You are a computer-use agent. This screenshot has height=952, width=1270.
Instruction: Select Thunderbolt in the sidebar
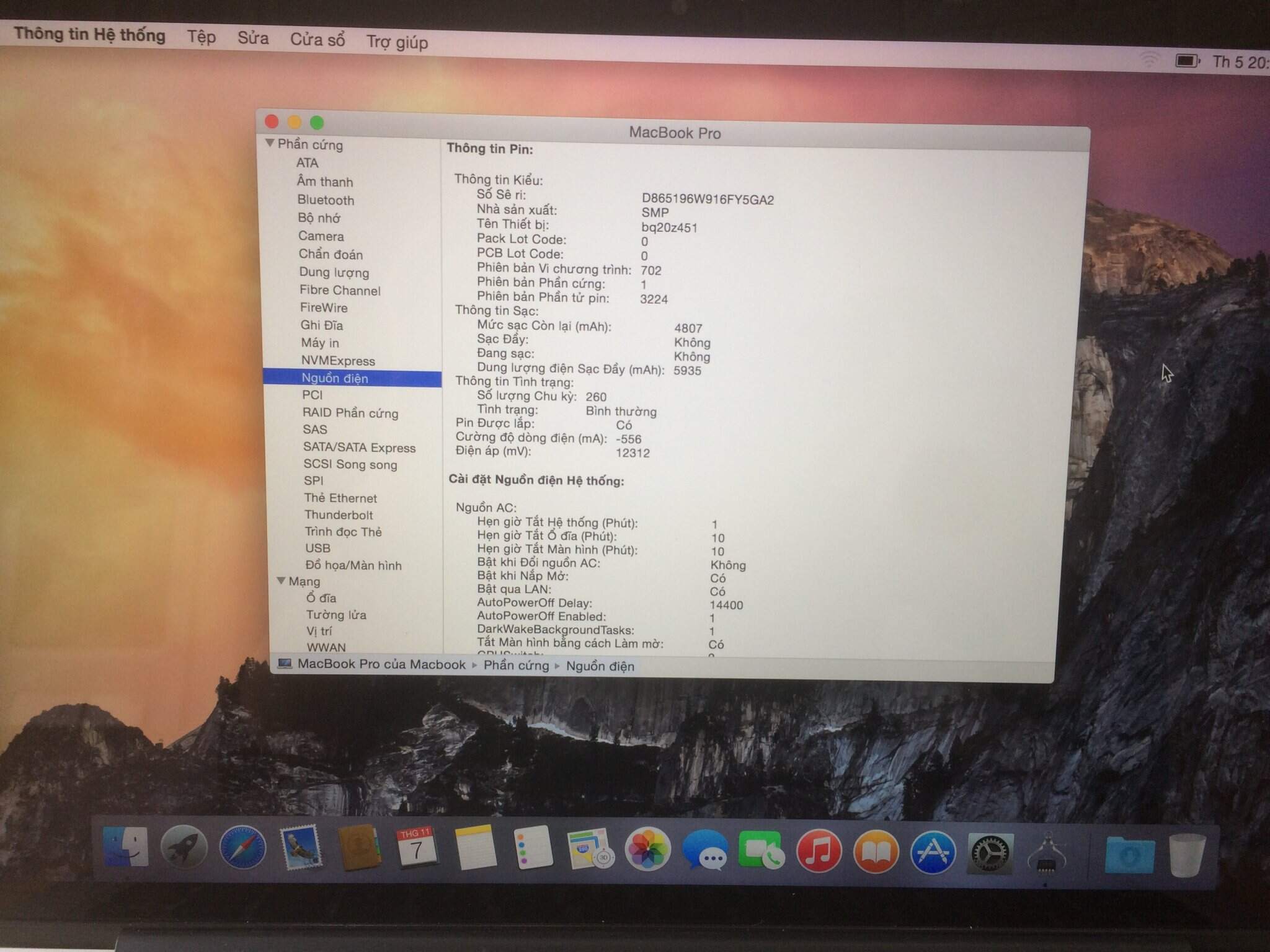tap(339, 514)
